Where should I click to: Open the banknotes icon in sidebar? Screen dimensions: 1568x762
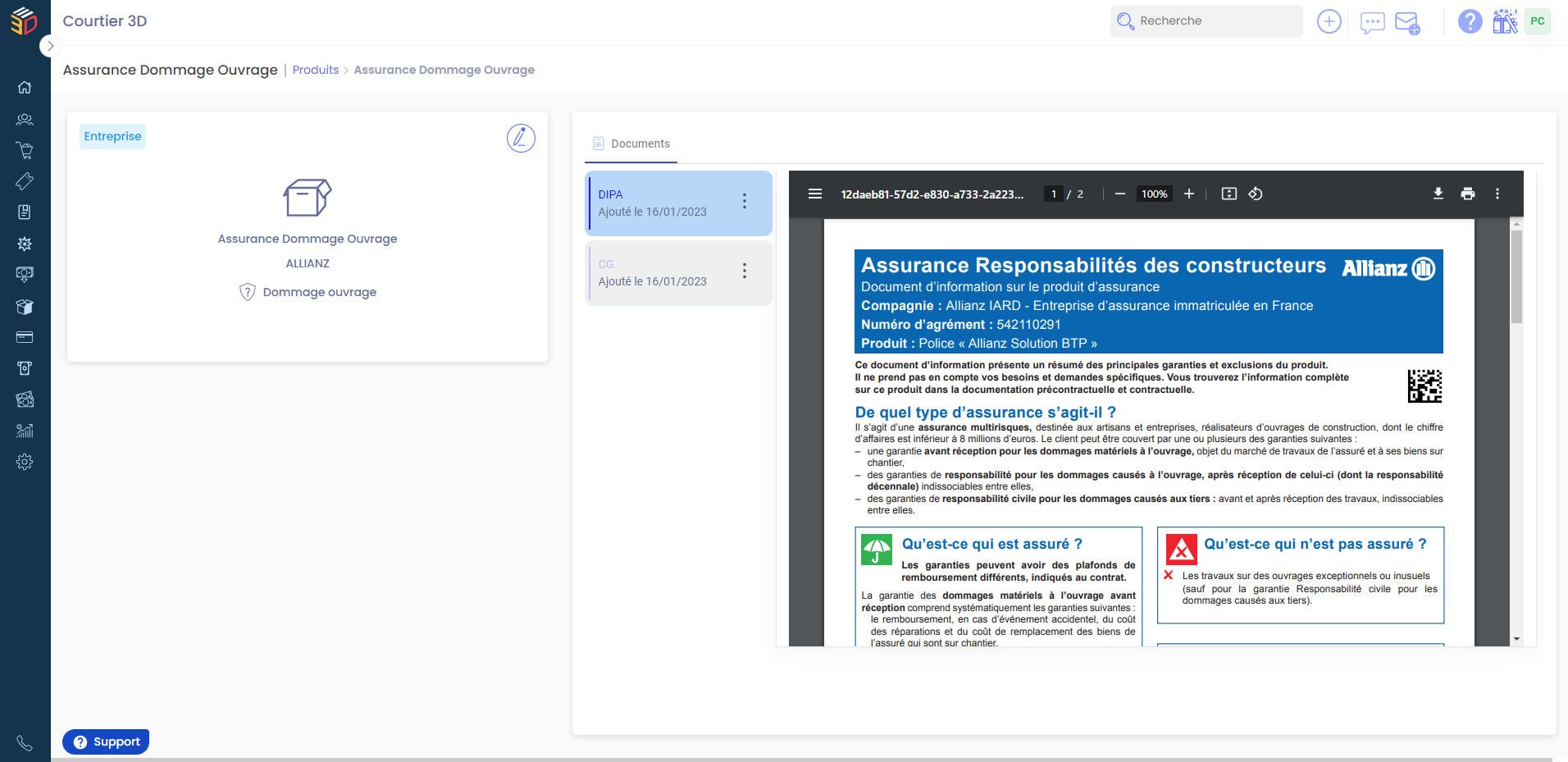[x=25, y=399]
